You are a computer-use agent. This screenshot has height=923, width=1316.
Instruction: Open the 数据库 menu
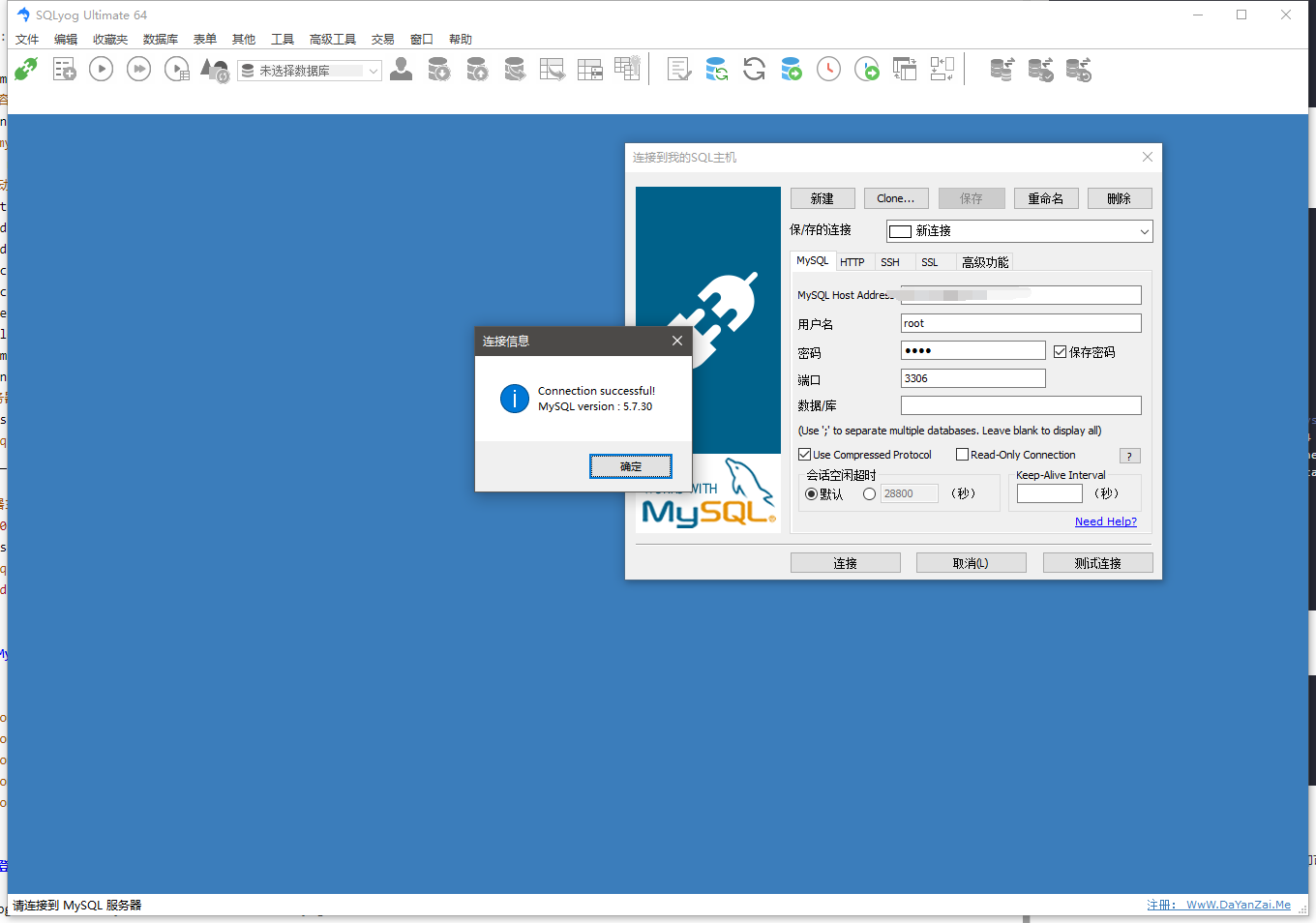[x=161, y=40]
